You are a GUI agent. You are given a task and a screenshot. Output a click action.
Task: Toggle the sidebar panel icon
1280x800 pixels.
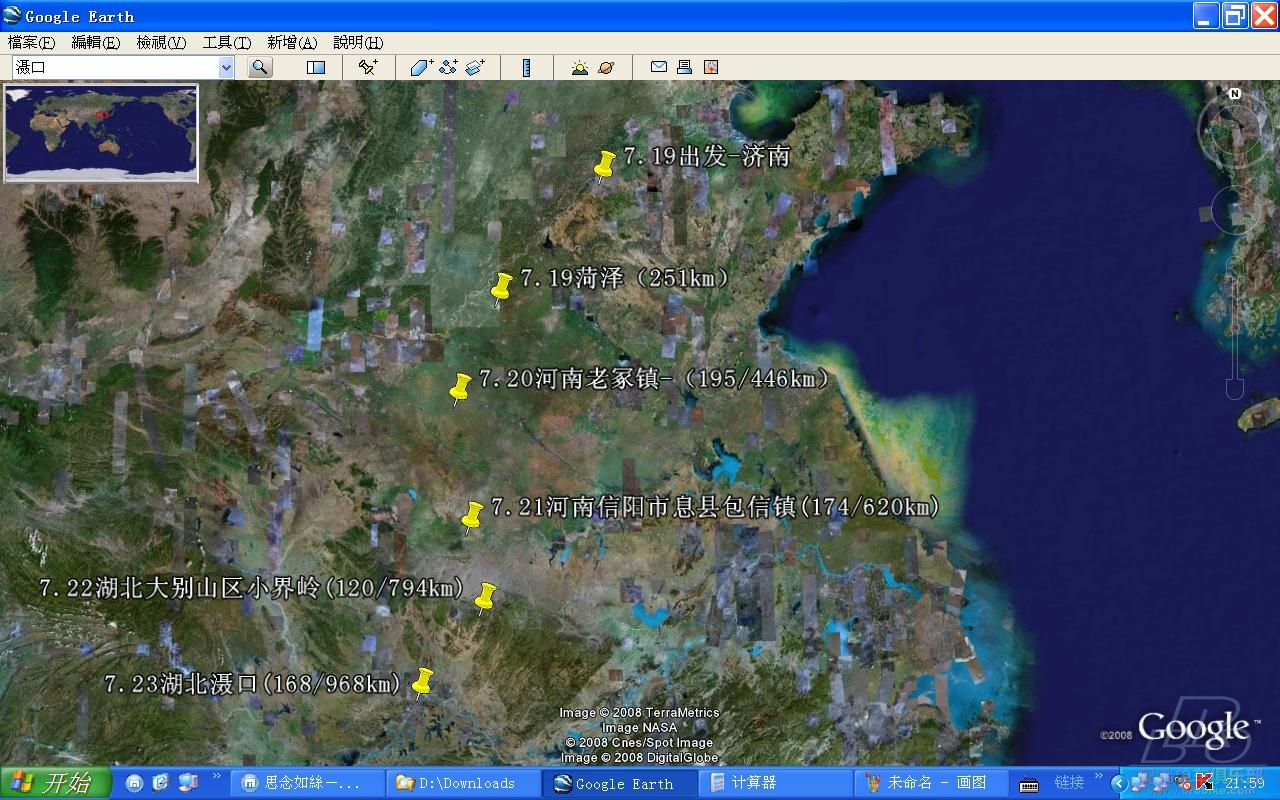click(316, 67)
